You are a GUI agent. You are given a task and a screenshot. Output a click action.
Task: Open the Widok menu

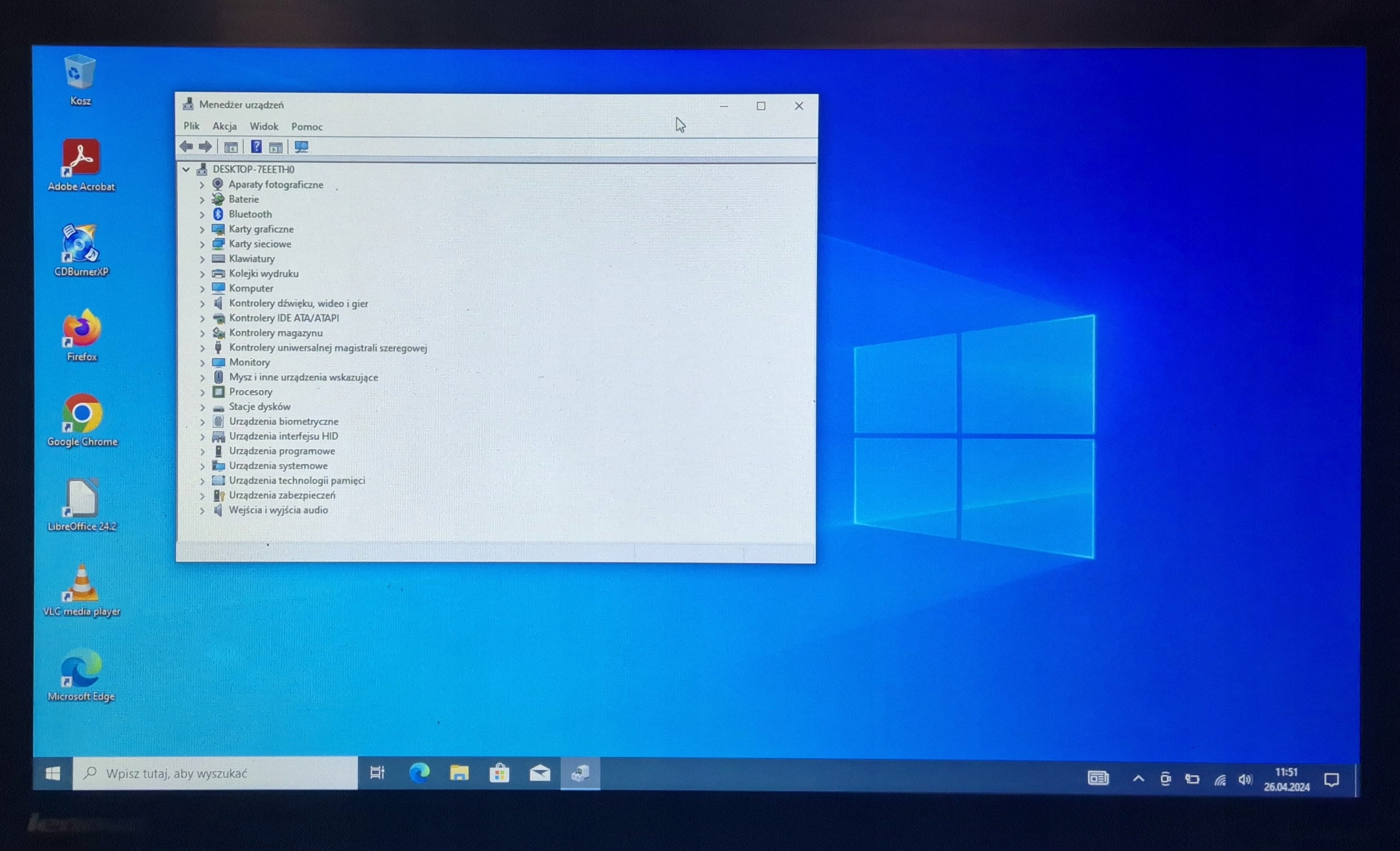[x=264, y=126]
